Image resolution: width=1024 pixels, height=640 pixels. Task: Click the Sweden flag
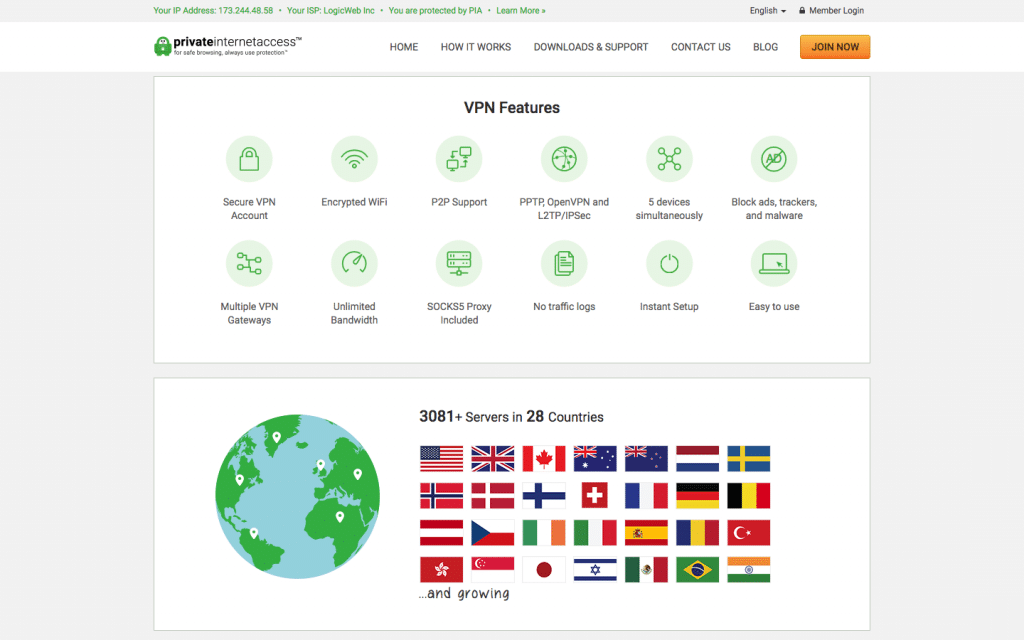click(748, 458)
